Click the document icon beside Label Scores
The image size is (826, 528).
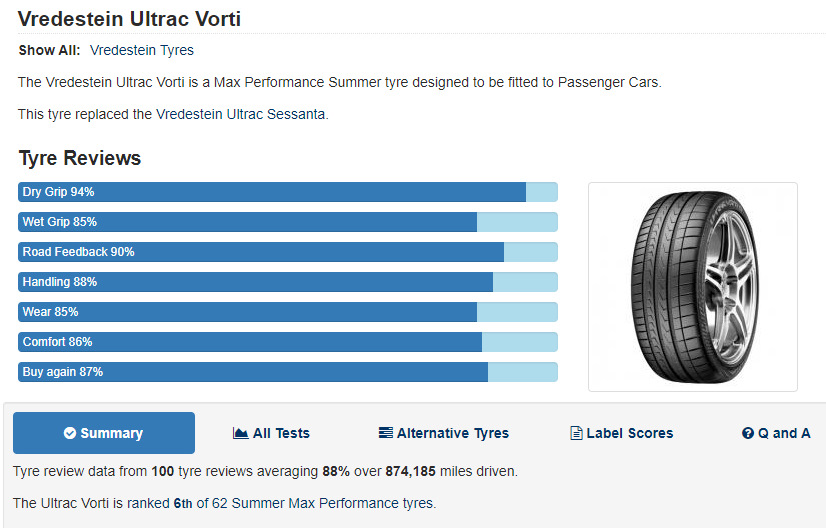[576, 433]
